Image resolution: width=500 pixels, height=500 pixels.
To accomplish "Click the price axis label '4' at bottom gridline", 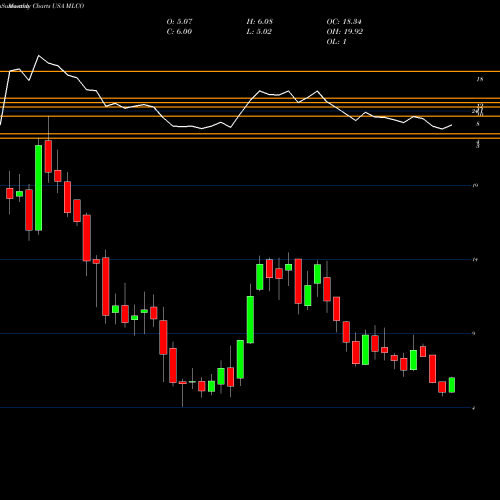I will pyautogui.click(x=474, y=408).
